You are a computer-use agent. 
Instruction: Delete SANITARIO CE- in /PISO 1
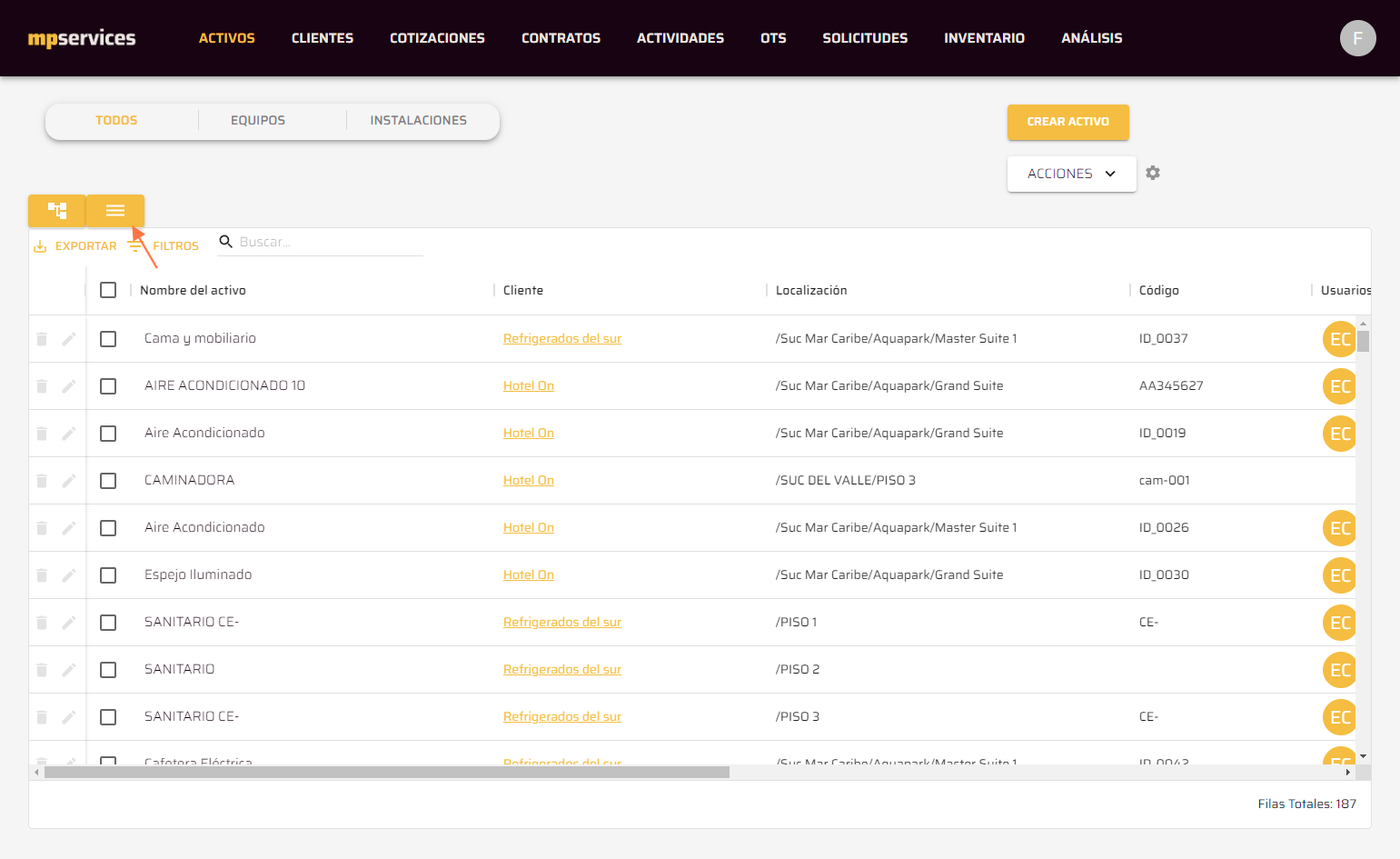pos(42,623)
